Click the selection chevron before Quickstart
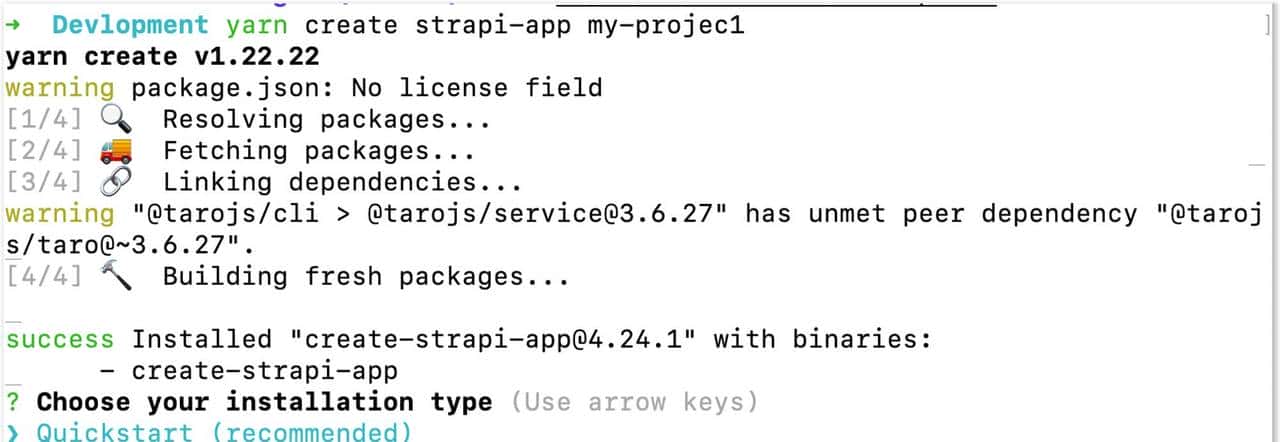1280x442 pixels. tap(13, 432)
